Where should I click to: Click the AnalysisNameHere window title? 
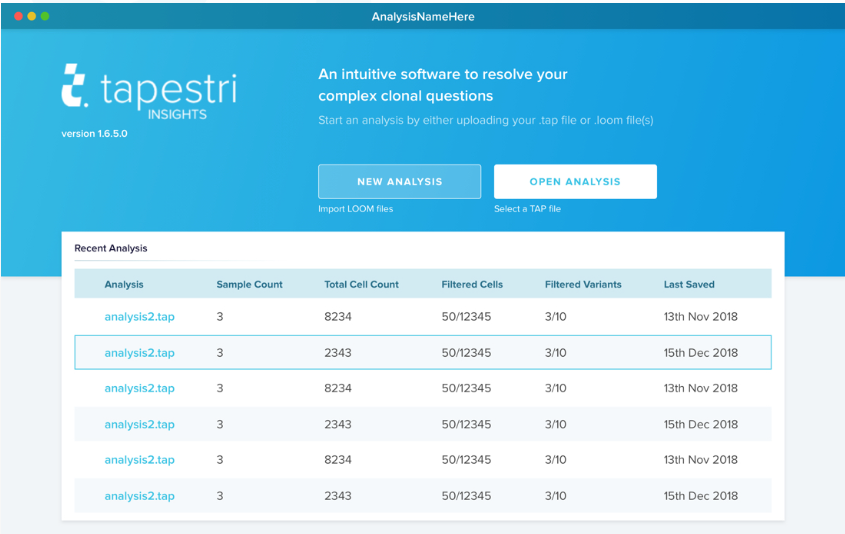click(x=422, y=17)
